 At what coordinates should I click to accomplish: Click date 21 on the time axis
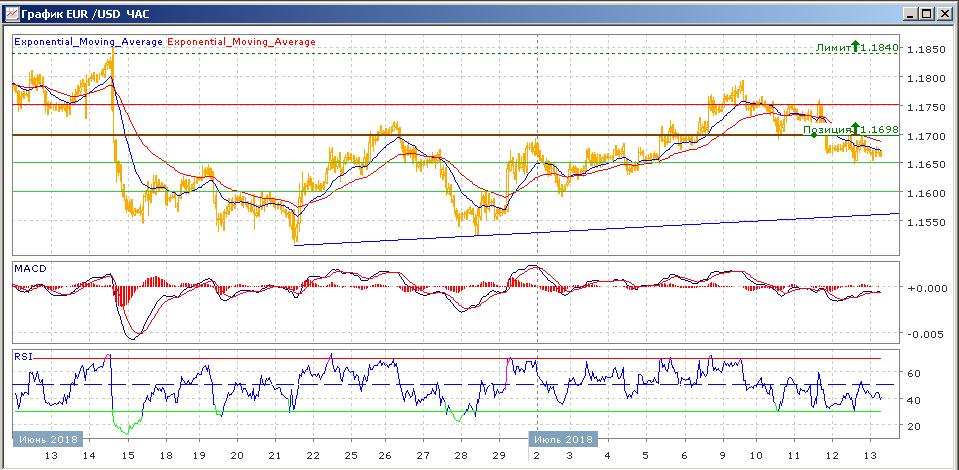click(x=275, y=455)
